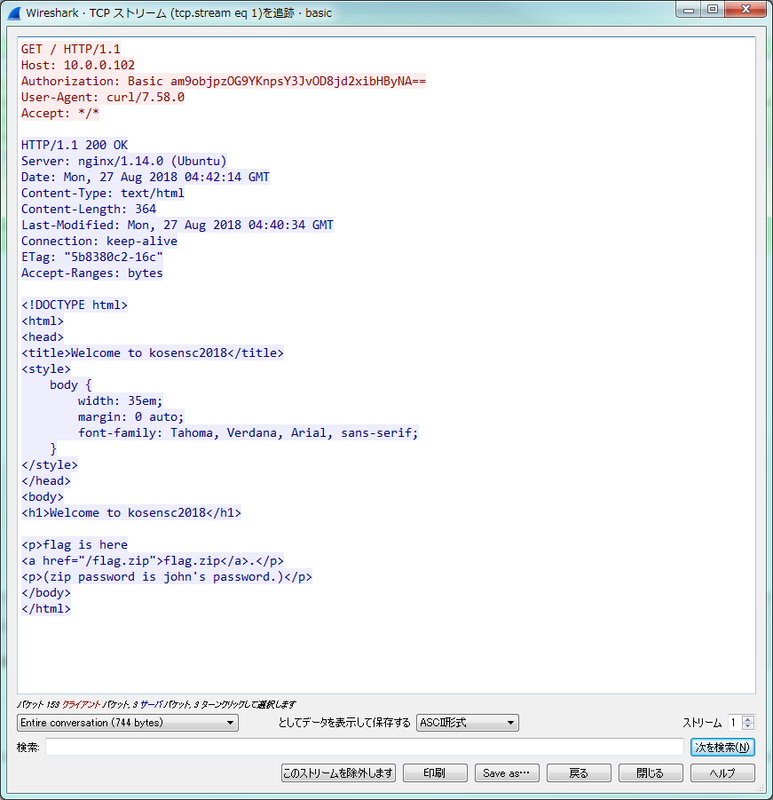Decrease the stream number with down arrow

click(x=748, y=726)
